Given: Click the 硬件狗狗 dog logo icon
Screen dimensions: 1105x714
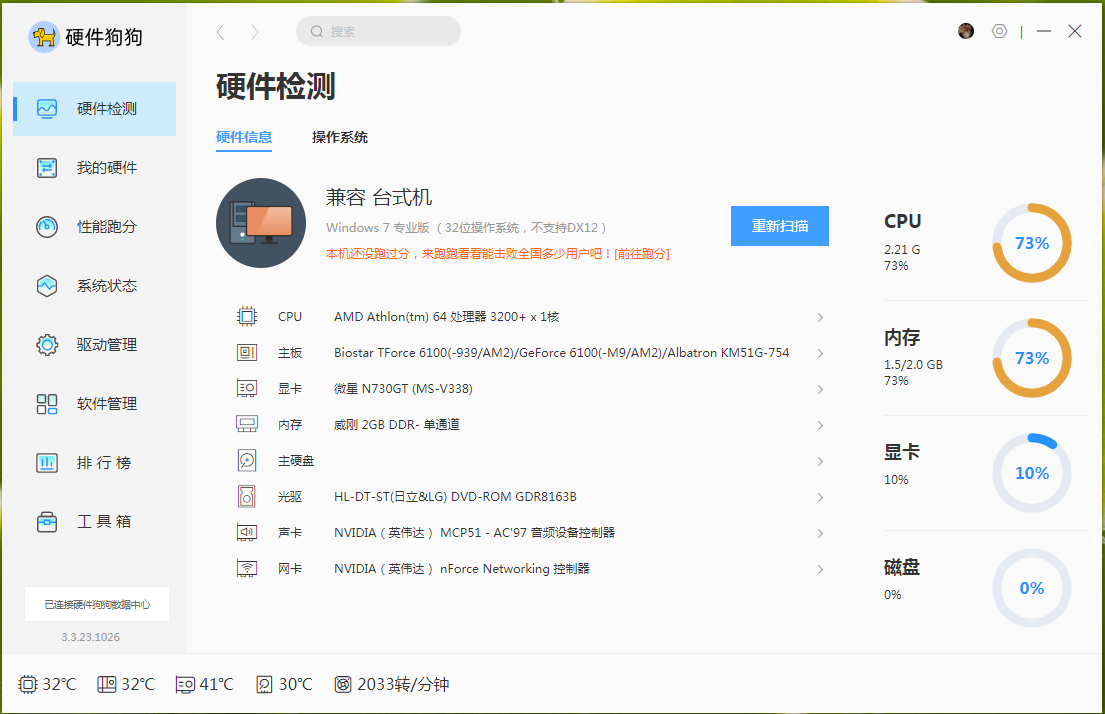Looking at the screenshot, I should coord(44,37).
